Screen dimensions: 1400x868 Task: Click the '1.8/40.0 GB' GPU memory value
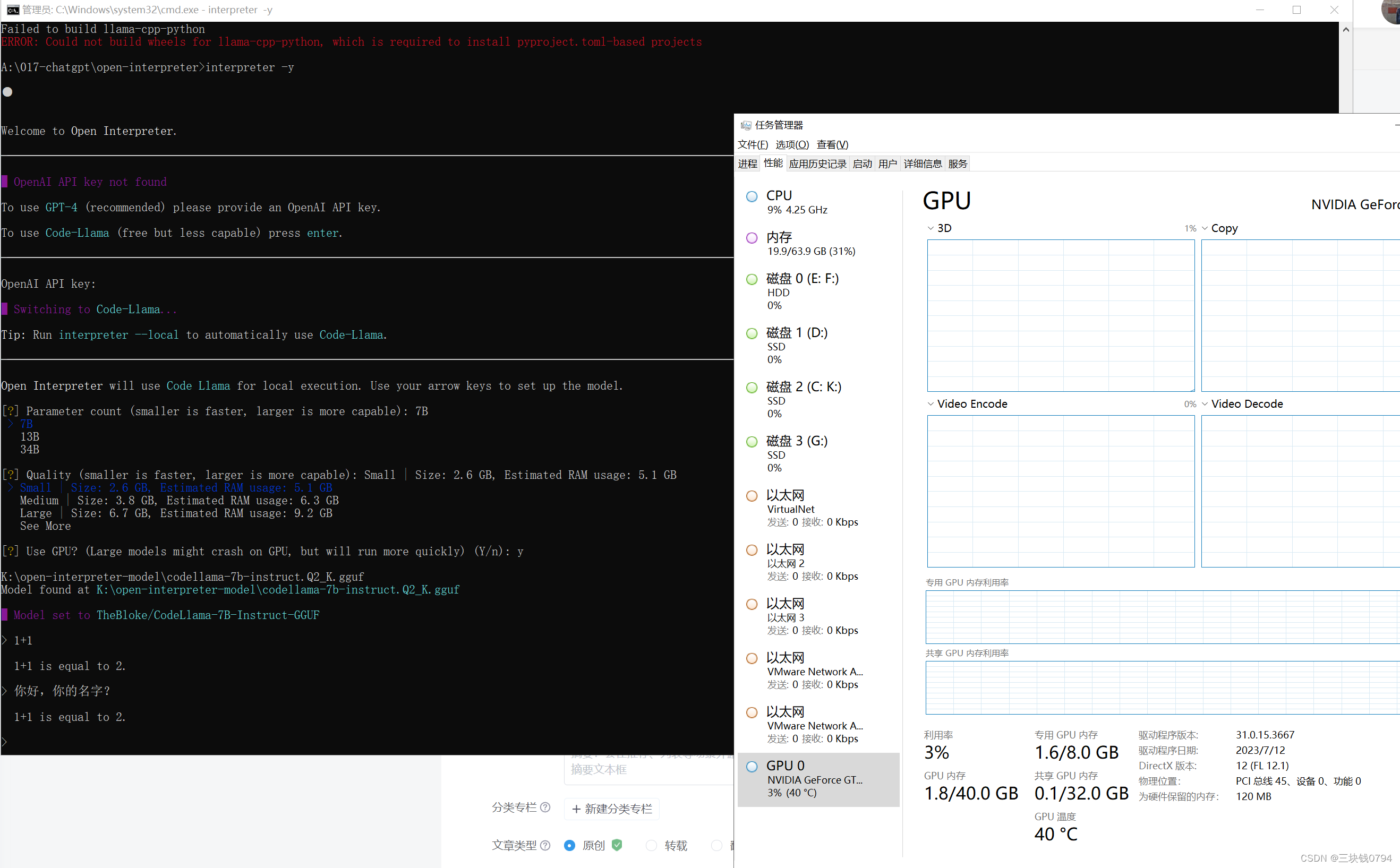970,793
